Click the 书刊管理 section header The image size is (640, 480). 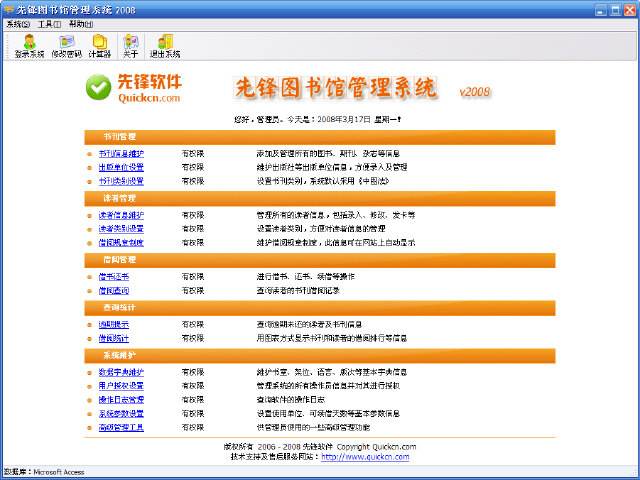(x=320, y=137)
